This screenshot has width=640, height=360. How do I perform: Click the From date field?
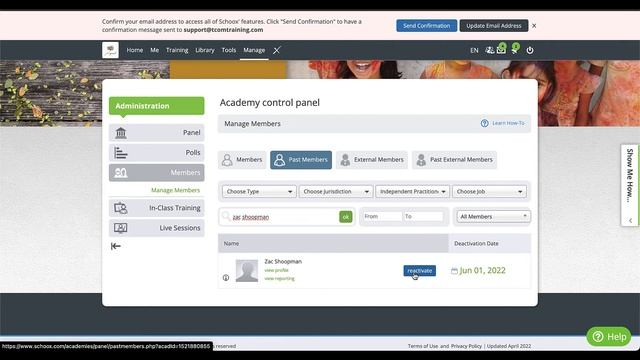pyautogui.click(x=382, y=216)
